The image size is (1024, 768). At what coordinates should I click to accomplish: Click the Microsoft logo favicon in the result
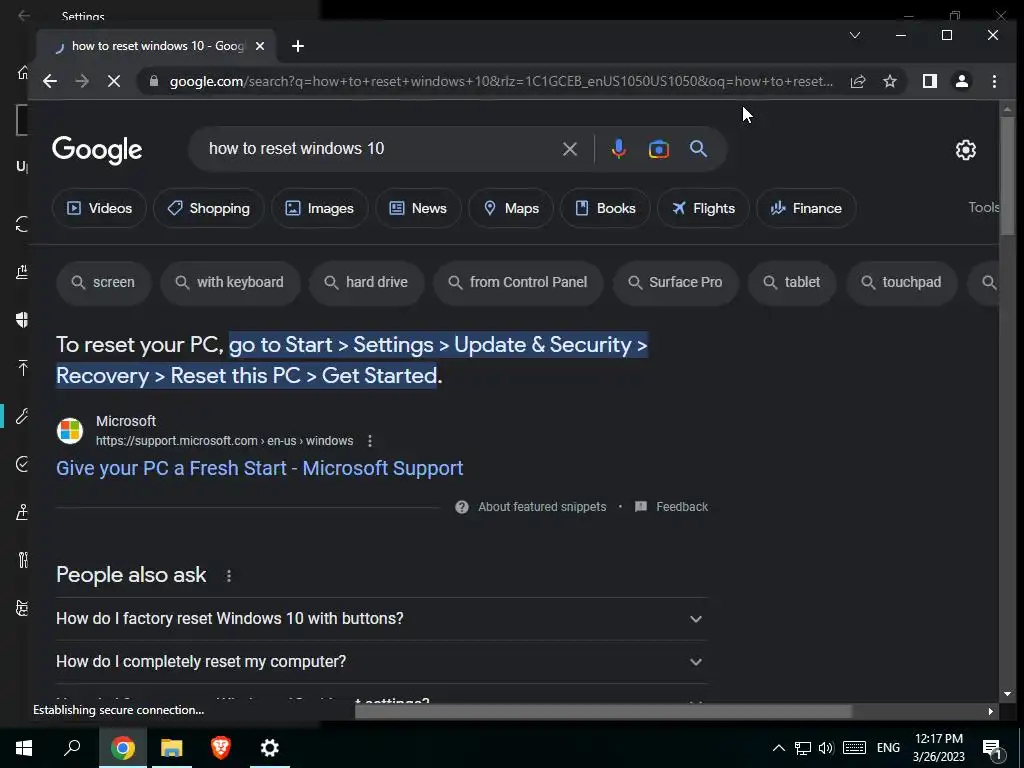(70, 431)
